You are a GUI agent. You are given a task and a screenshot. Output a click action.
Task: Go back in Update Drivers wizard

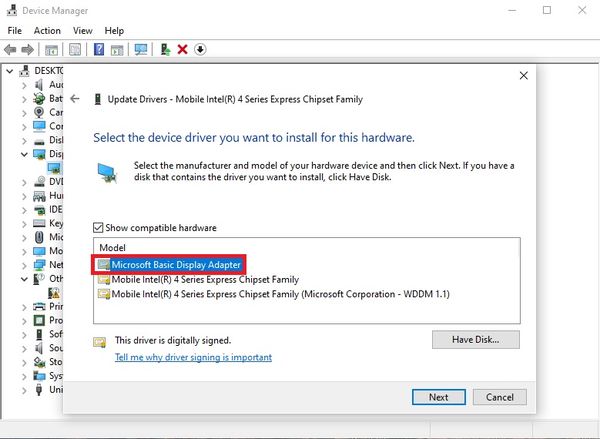click(75, 99)
